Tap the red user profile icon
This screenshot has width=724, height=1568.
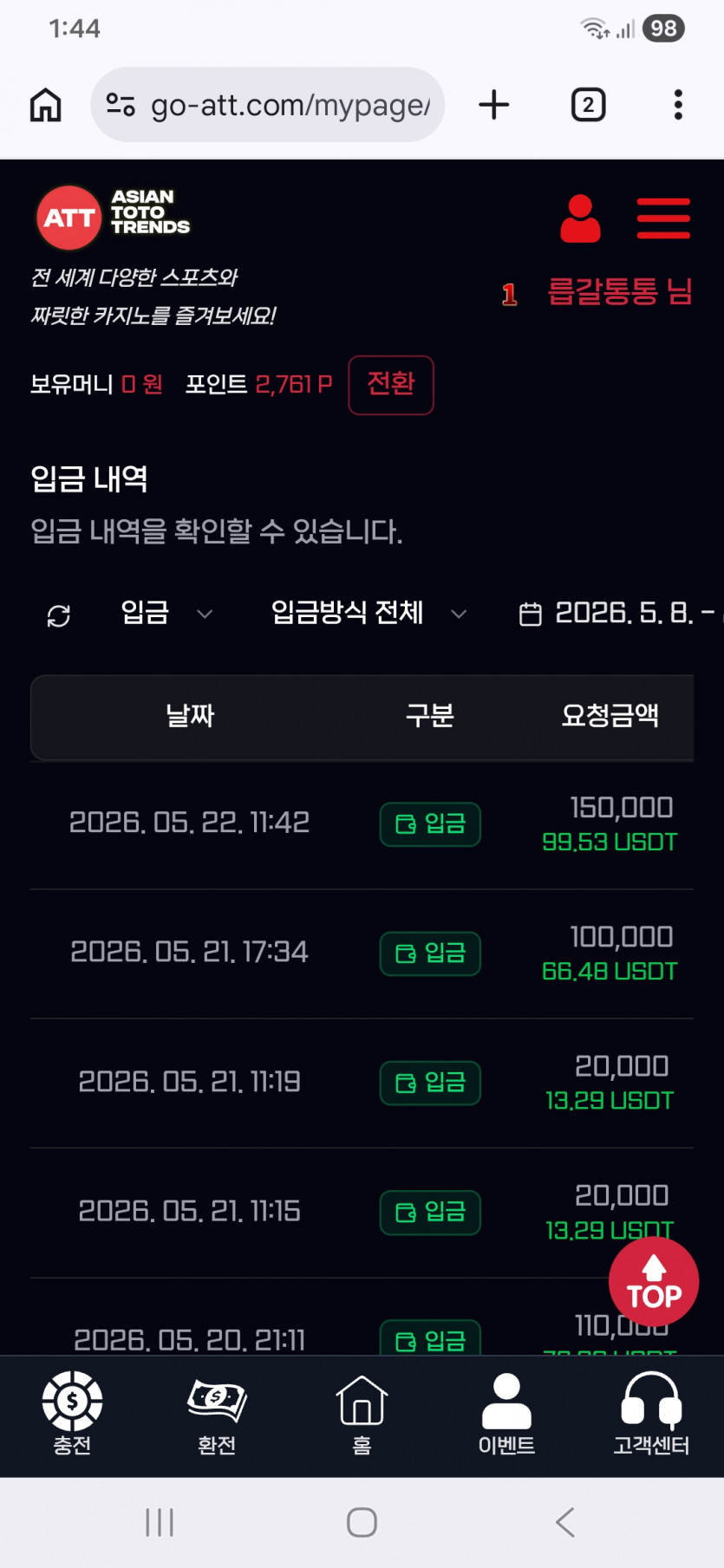pos(580,218)
